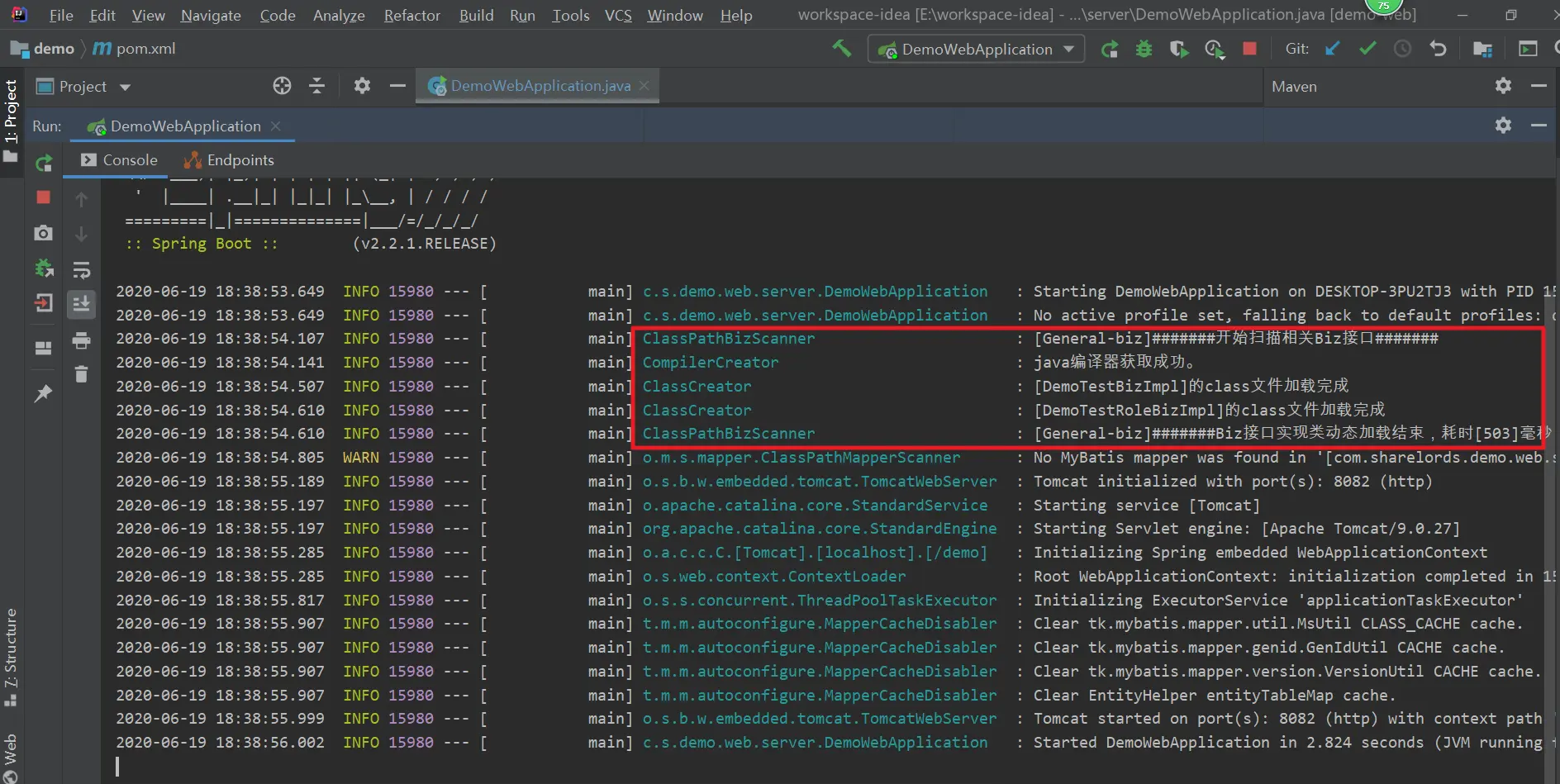Open Run panel settings gear
Image resolution: width=1560 pixels, height=784 pixels.
click(x=1503, y=125)
